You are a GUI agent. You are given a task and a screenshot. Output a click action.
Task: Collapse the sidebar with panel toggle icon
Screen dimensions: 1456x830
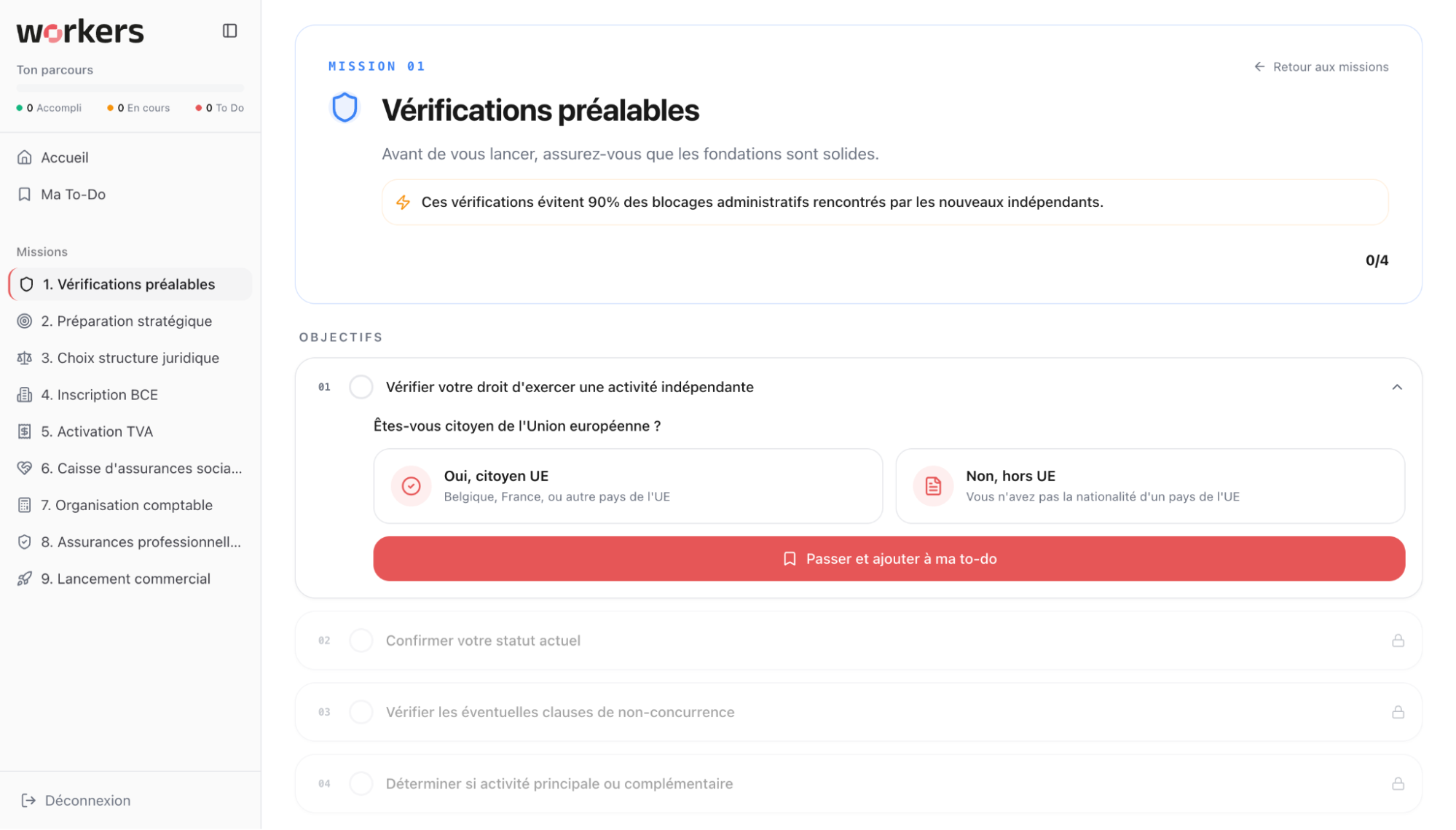(x=229, y=31)
